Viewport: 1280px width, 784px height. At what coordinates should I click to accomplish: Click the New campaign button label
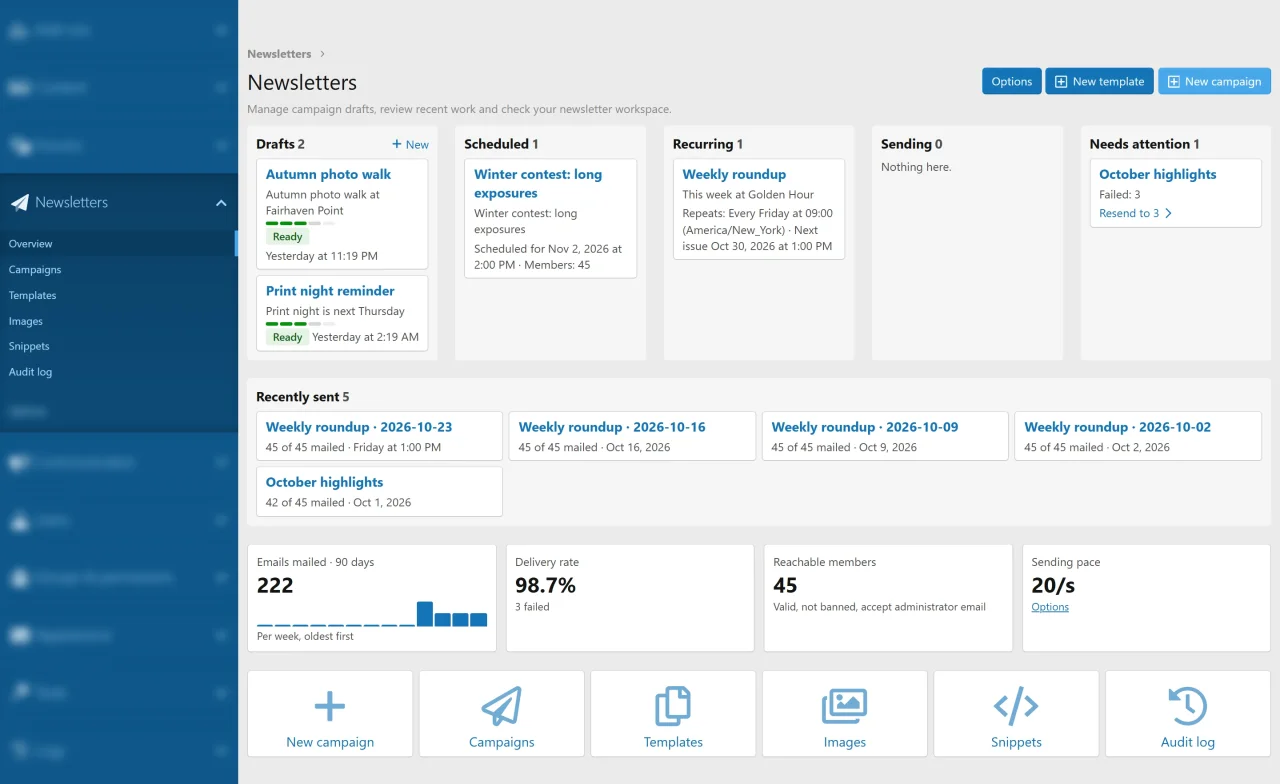tap(1223, 82)
